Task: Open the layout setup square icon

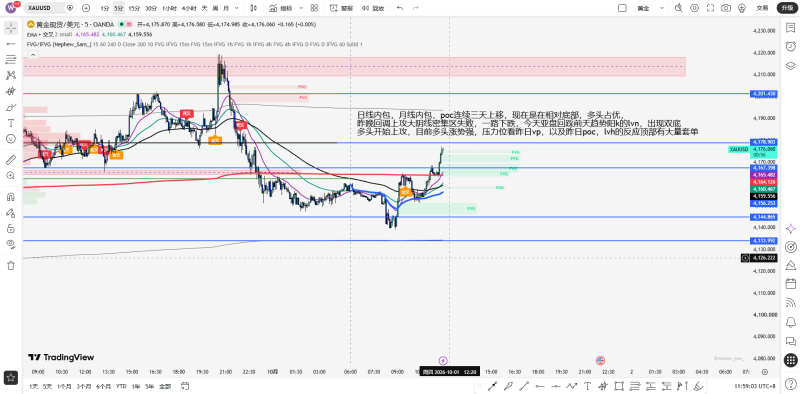Action: pos(622,8)
